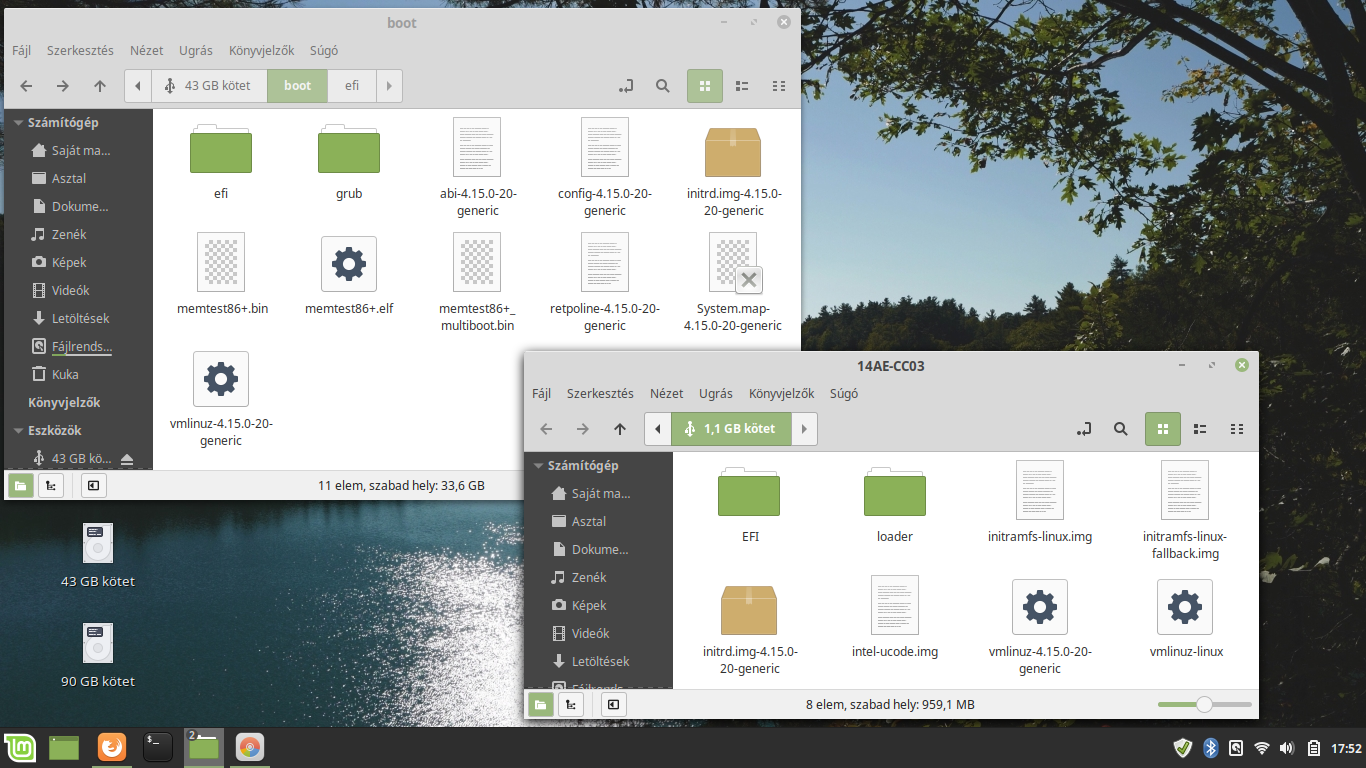Open Ugrás menu in 14AE-CC03 window

click(x=716, y=393)
